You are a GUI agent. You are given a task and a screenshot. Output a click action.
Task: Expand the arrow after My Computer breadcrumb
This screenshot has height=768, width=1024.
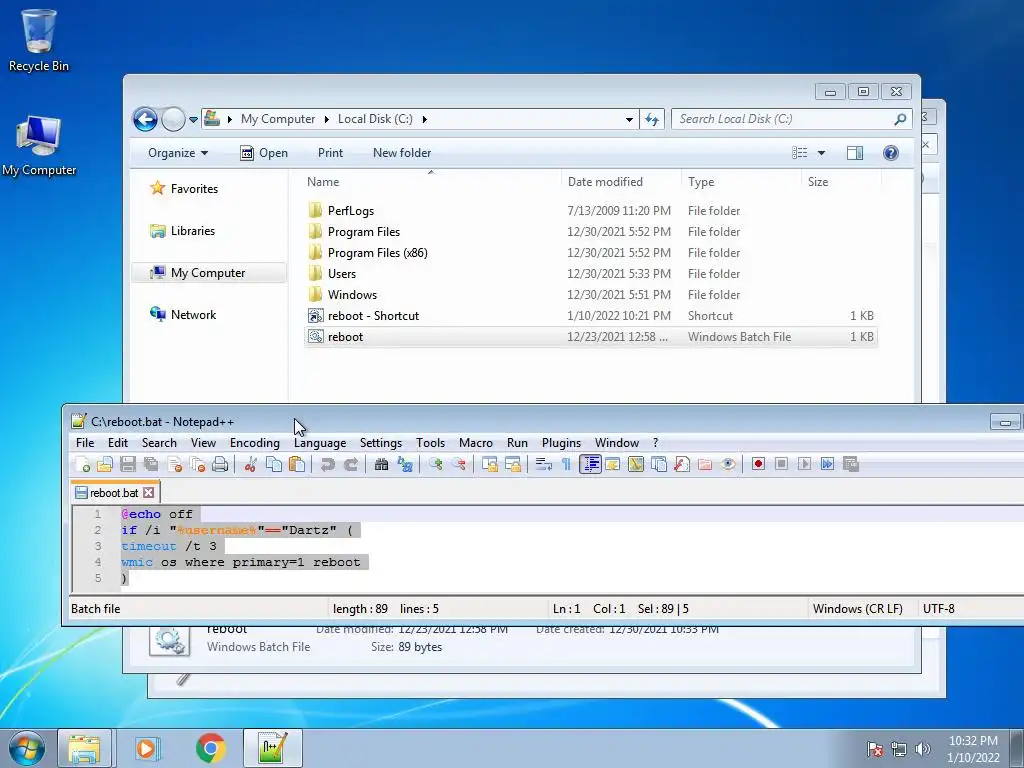coord(327,119)
